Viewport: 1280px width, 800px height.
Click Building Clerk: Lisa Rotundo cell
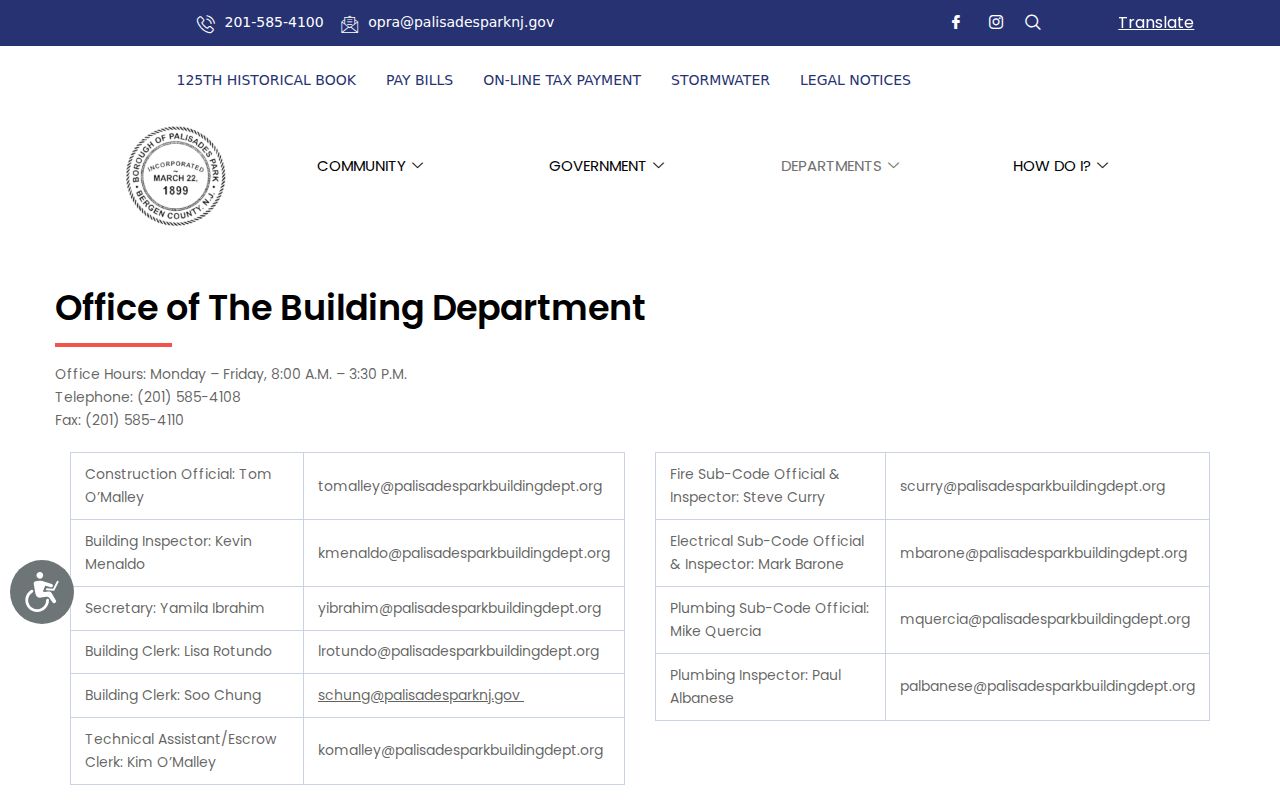187,652
